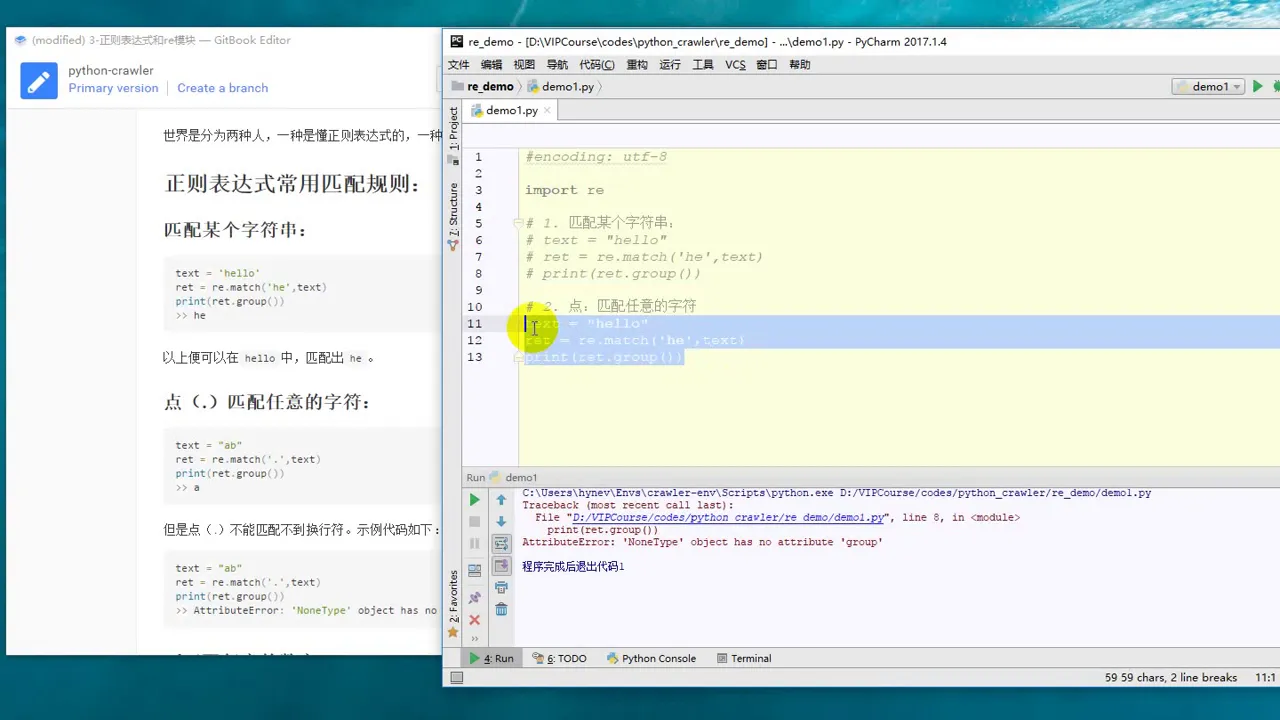Image resolution: width=1280 pixels, height=720 pixels.
Task: Click Primary version link in GitBook Editor
Action: [113, 88]
